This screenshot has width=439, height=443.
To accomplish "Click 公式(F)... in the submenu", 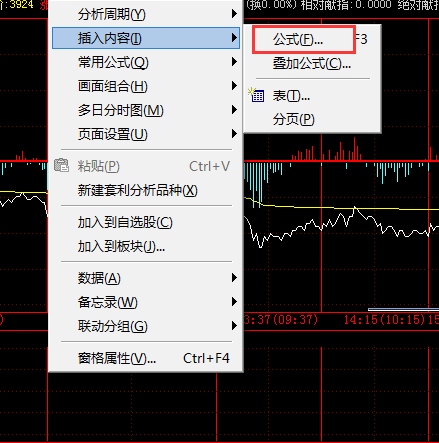I will (312, 40).
